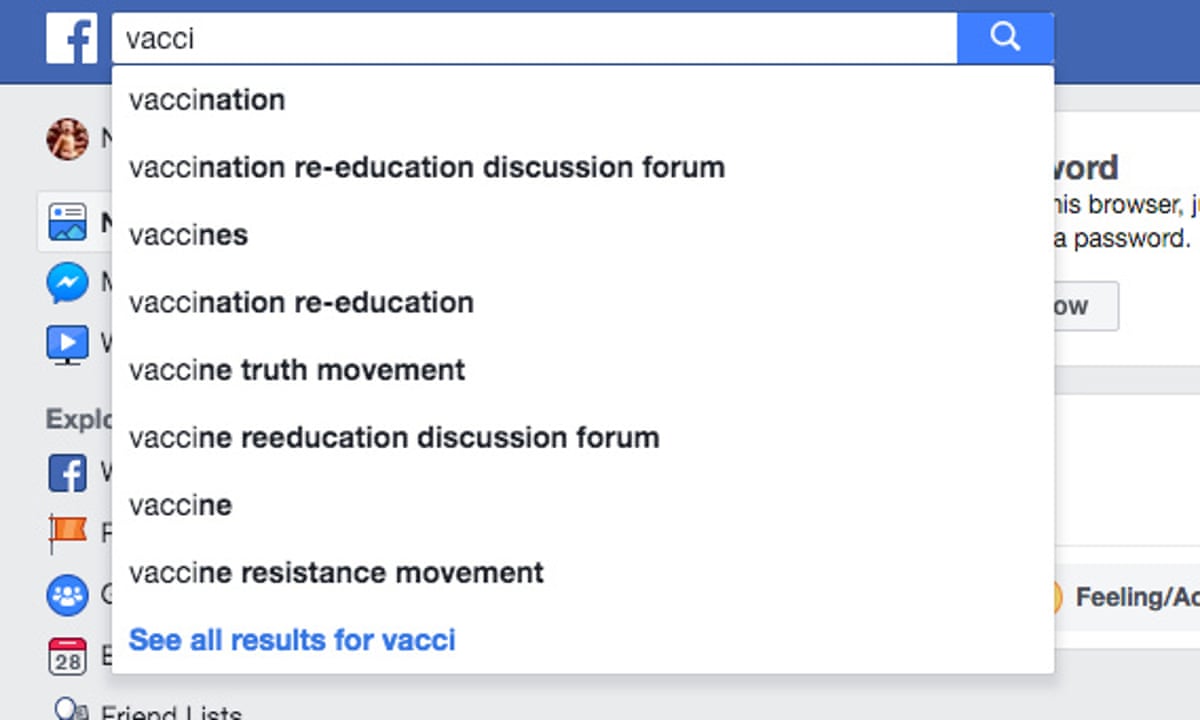Viewport: 1200px width, 720px height.
Task: Open the Pages flag icon
Action: (x=68, y=532)
